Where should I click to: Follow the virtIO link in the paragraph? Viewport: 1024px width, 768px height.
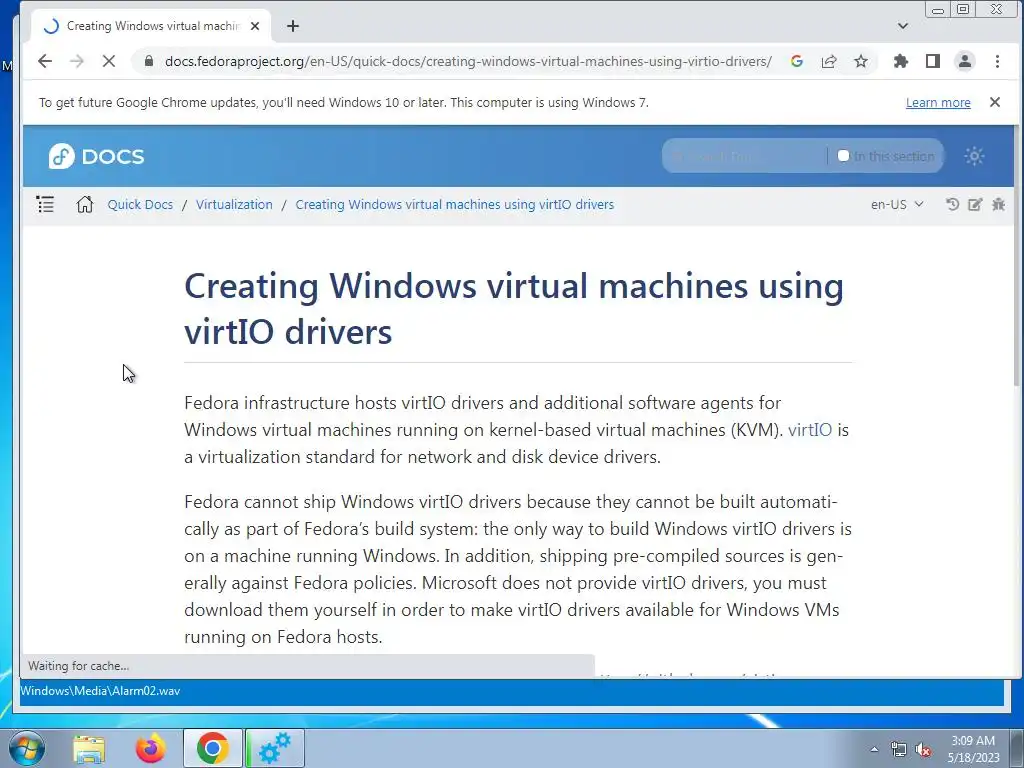point(810,430)
